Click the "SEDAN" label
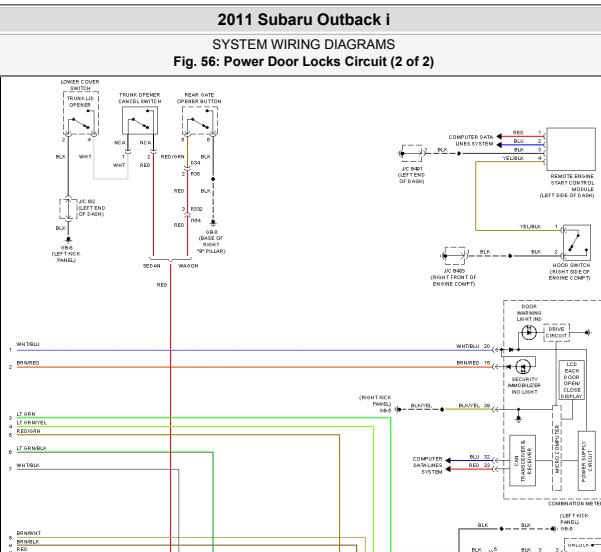This screenshot has height=552, width=601. coord(151,266)
